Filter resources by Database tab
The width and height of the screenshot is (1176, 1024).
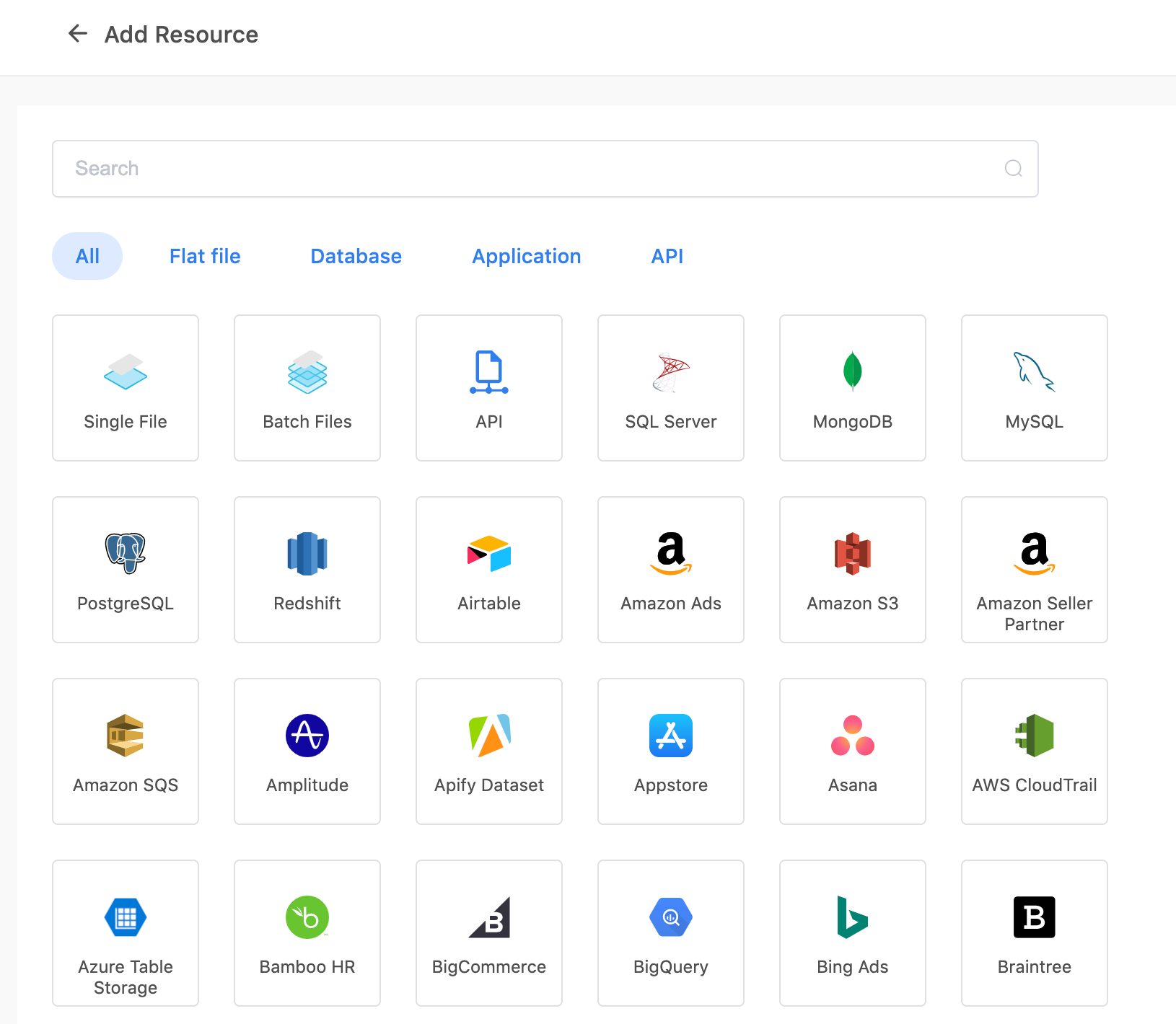356,256
